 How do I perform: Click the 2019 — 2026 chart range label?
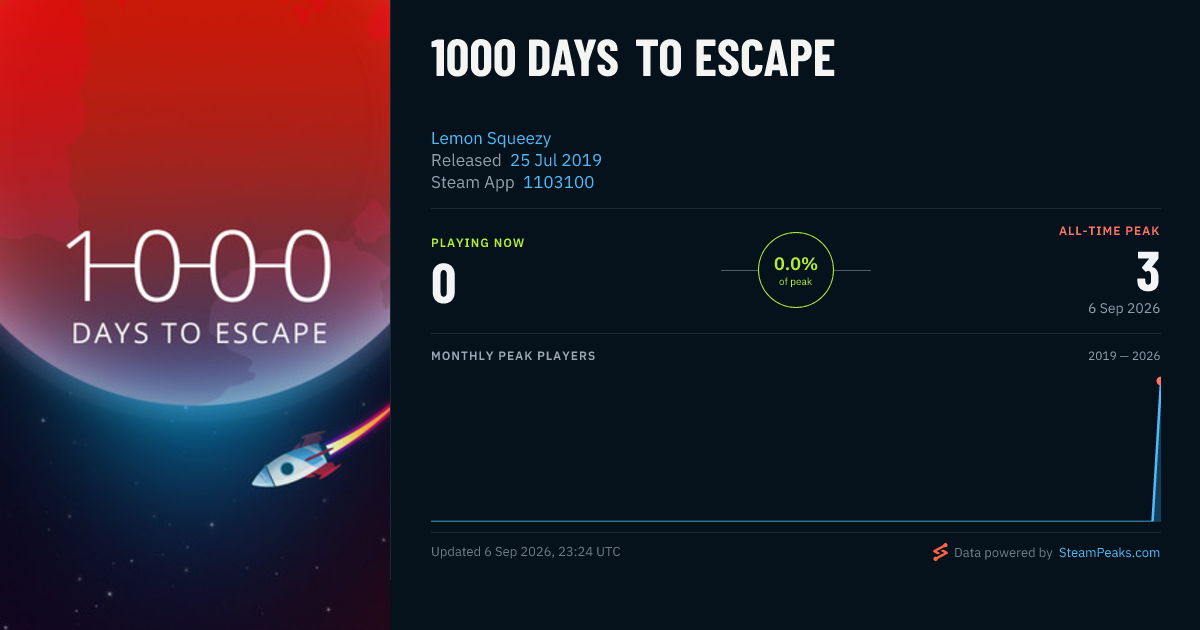[x=1124, y=356]
